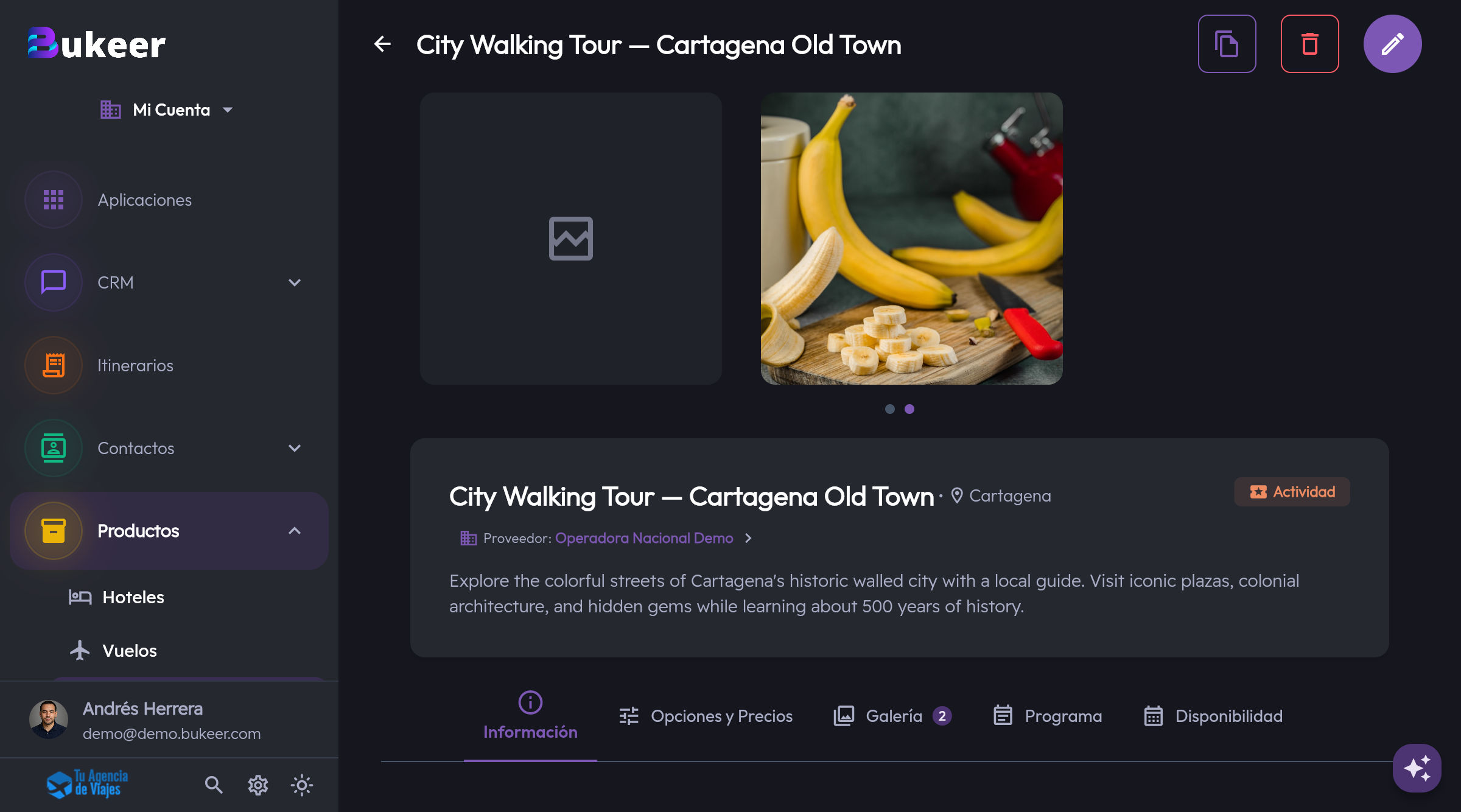This screenshot has height=812, width=1461.
Task: Open the Disponibilidad tab
Action: [1213, 716]
